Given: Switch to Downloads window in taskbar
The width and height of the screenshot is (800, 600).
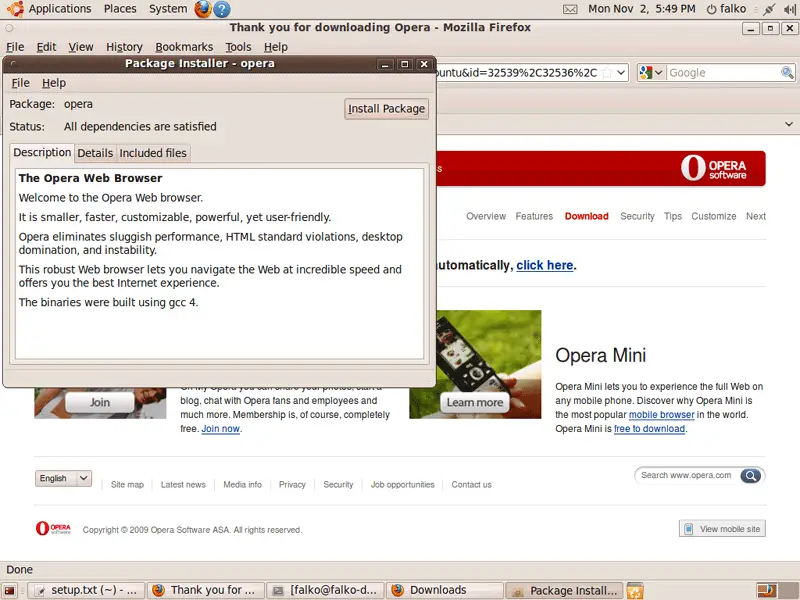Looking at the screenshot, I should [445, 591].
